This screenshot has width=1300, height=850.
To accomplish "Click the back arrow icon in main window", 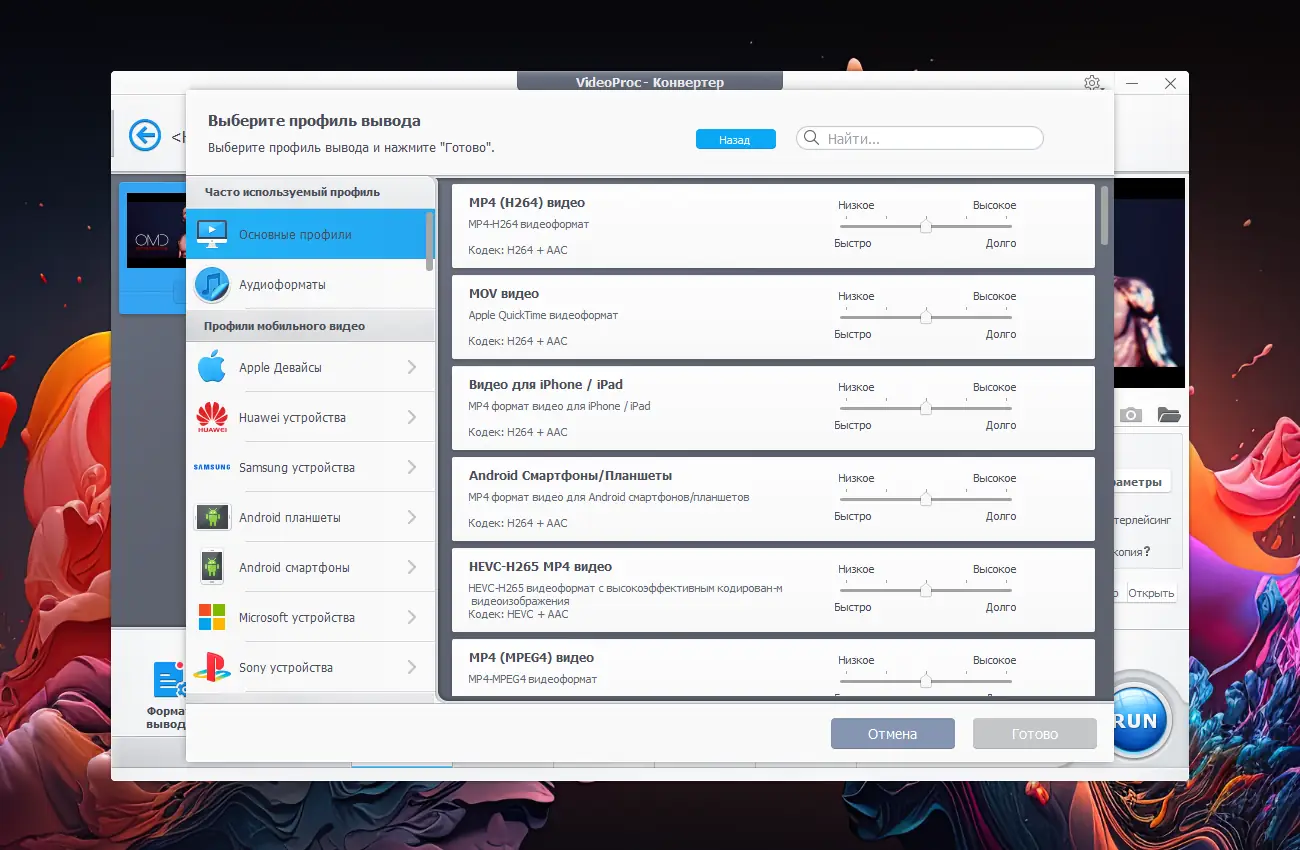I will pyautogui.click(x=145, y=135).
